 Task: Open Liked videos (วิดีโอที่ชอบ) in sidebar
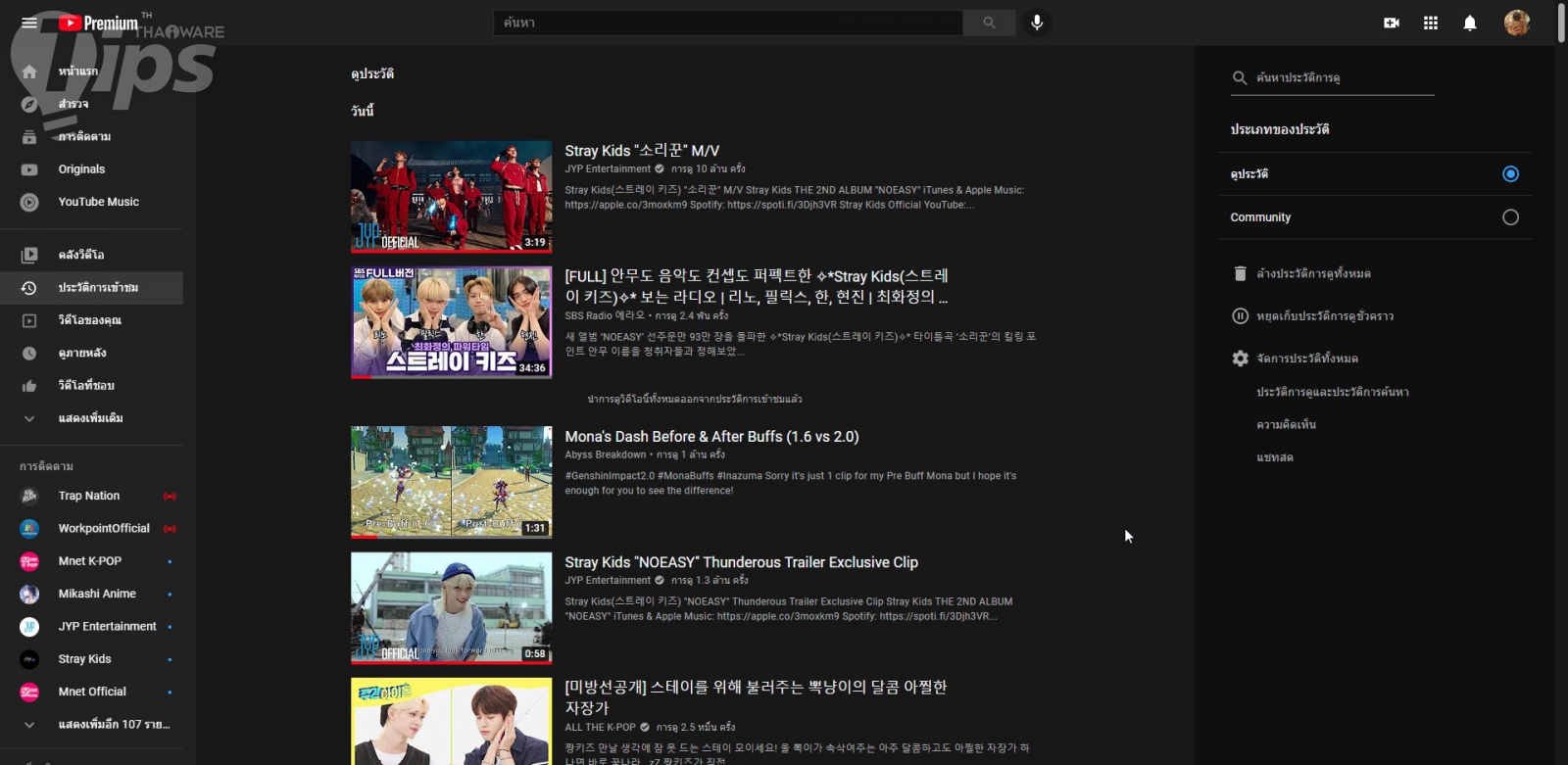[x=91, y=386]
